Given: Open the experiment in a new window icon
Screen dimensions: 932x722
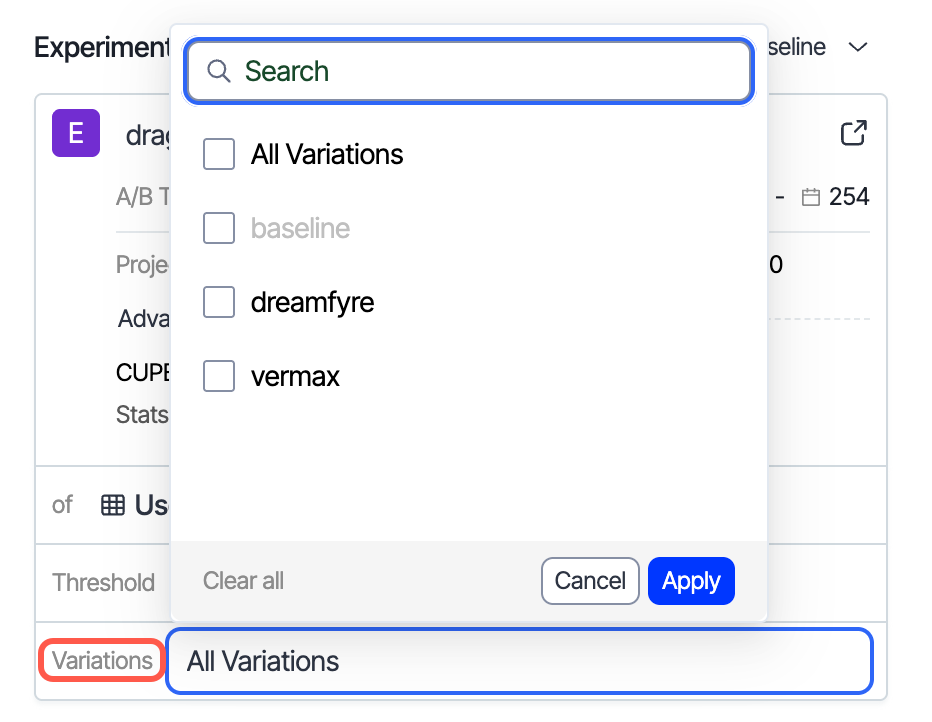Looking at the screenshot, I should click(853, 133).
